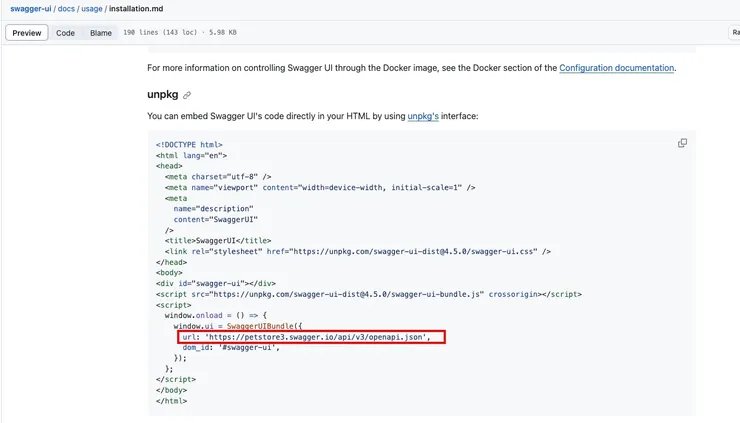Image resolution: width=740 pixels, height=423 pixels.
Task: Copy the unpkg HTML code snippet
Action: pyautogui.click(x=682, y=143)
